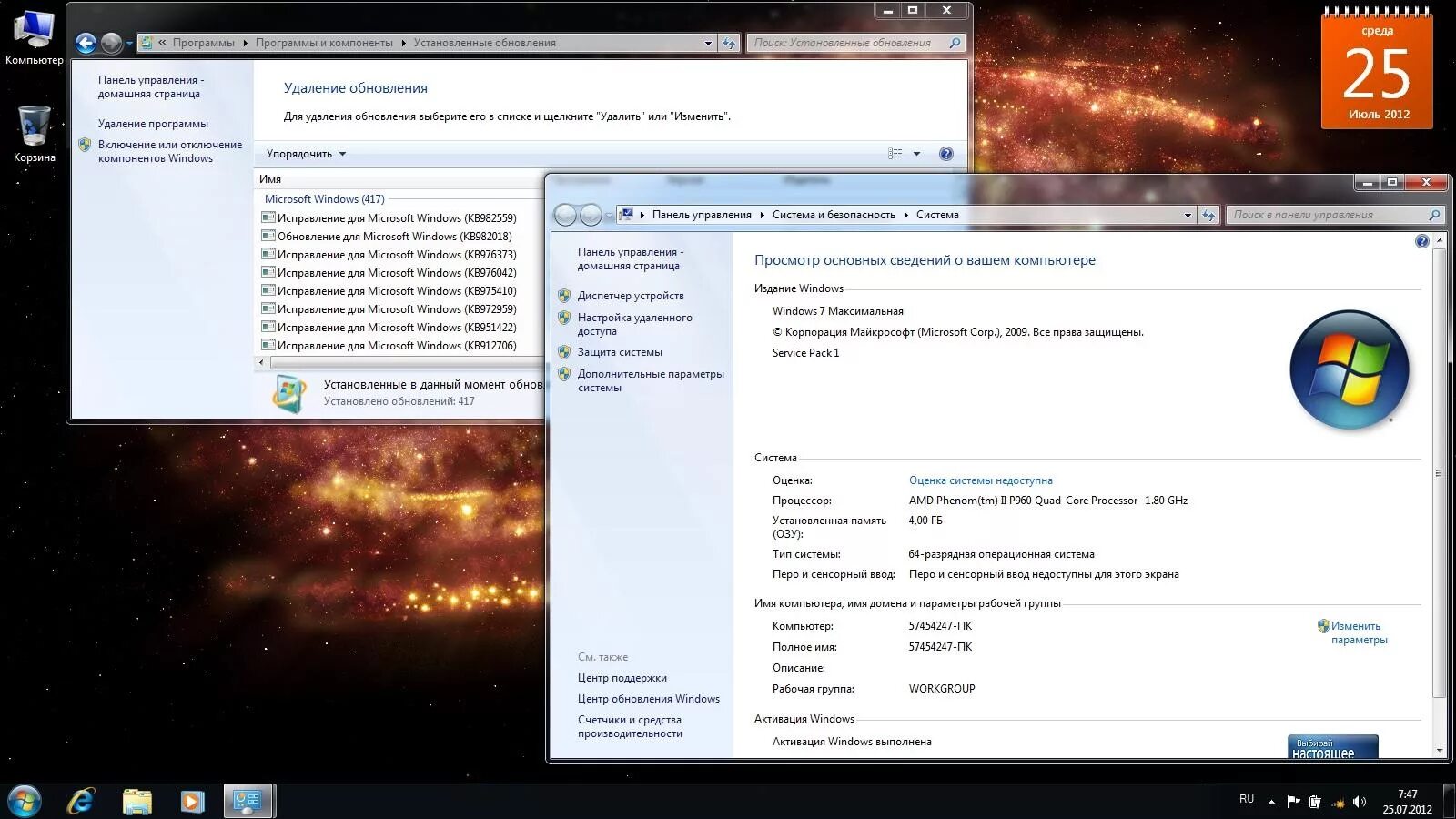1456x819 pixels.
Task: Click the refresh button in updates window address bar
Action: pyautogui.click(x=729, y=43)
